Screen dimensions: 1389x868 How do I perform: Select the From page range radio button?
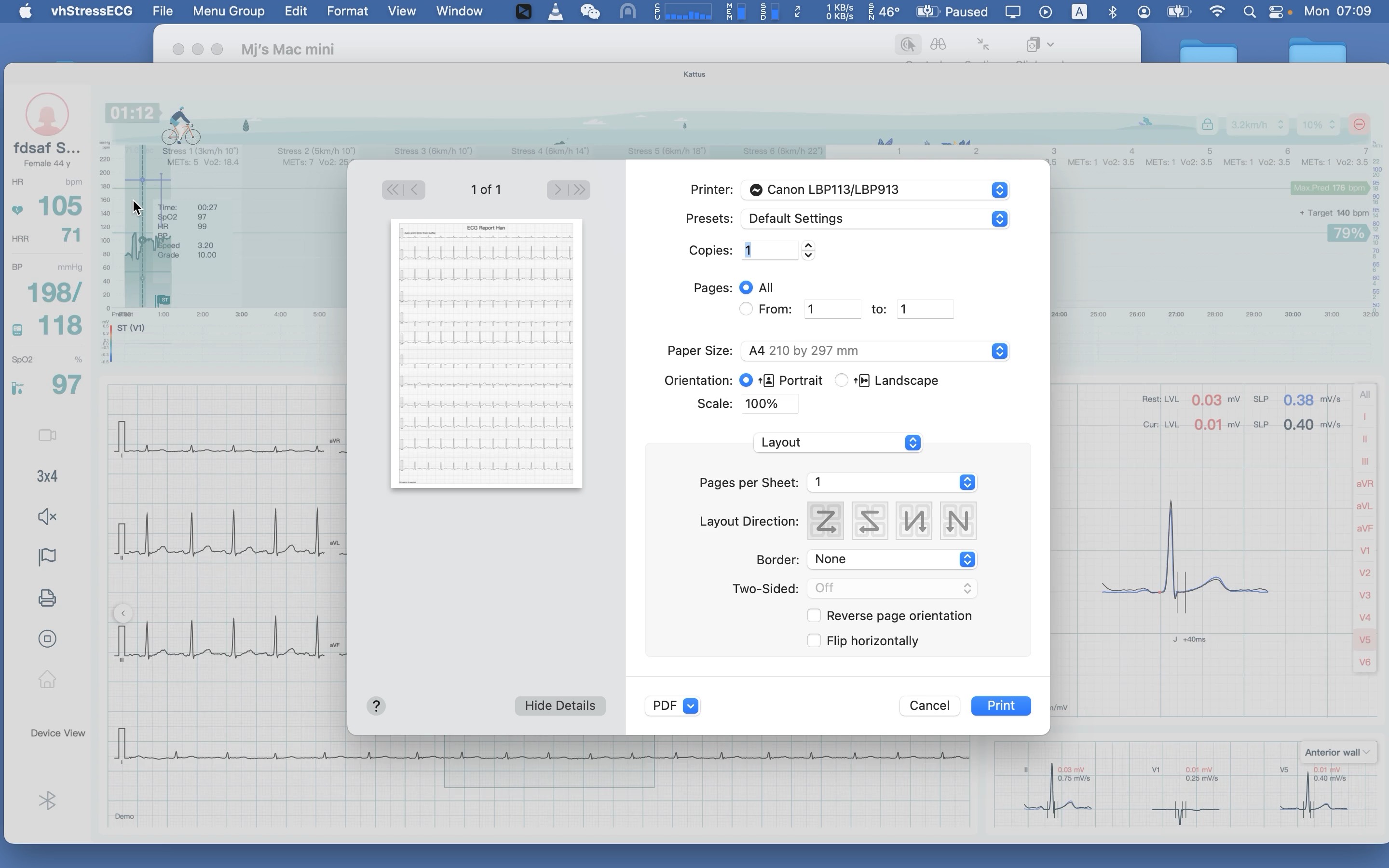tap(746, 309)
